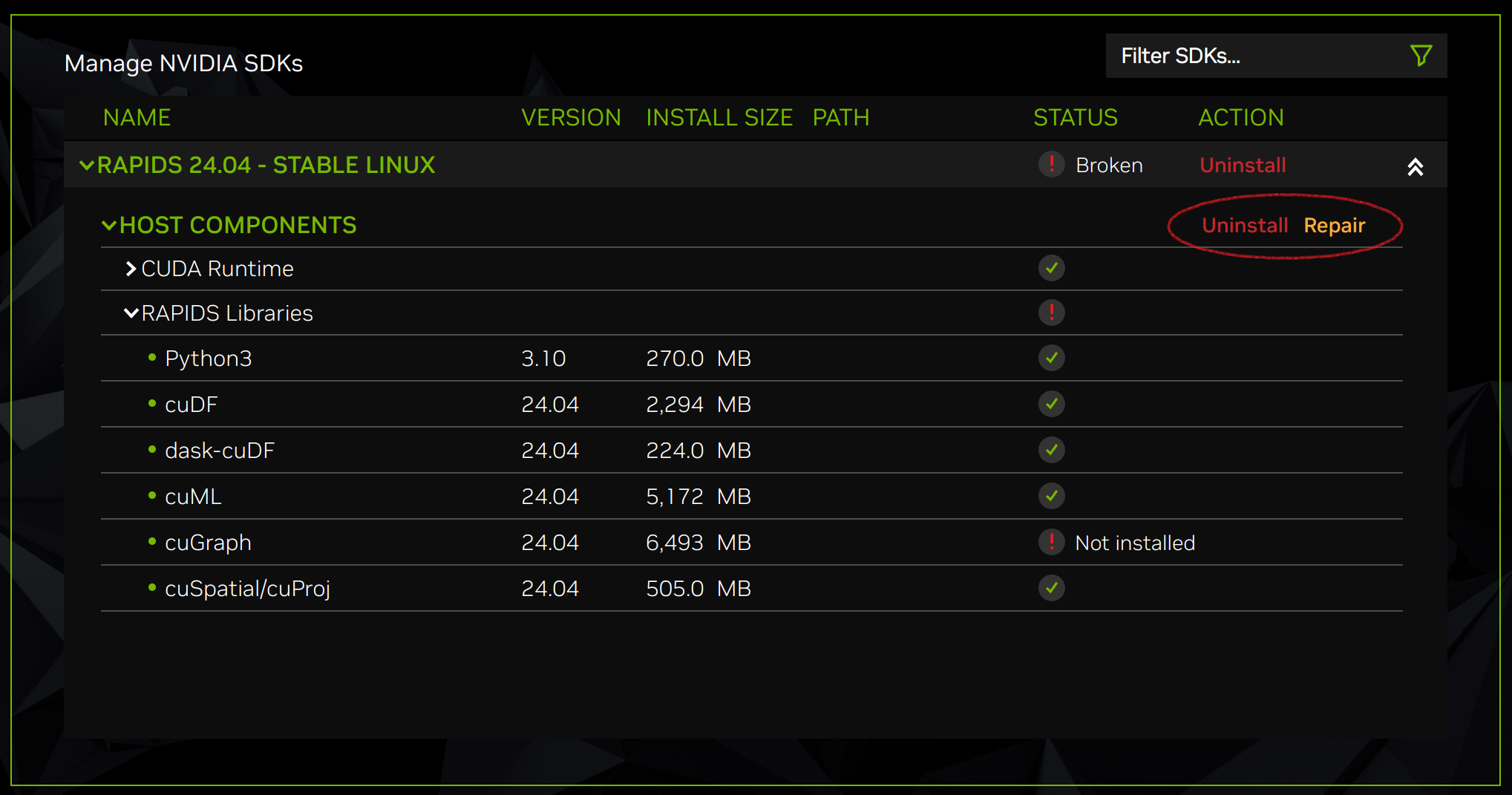Click dask-cuDF's status checkmark
1512x795 pixels.
tap(1051, 450)
